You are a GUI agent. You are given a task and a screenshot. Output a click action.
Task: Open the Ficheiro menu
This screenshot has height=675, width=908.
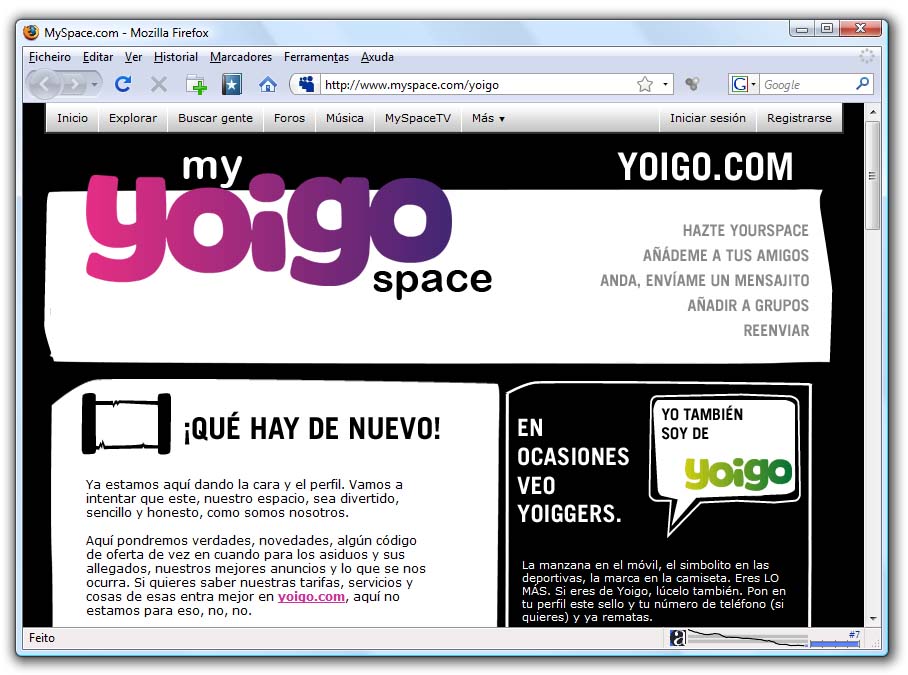(x=50, y=57)
